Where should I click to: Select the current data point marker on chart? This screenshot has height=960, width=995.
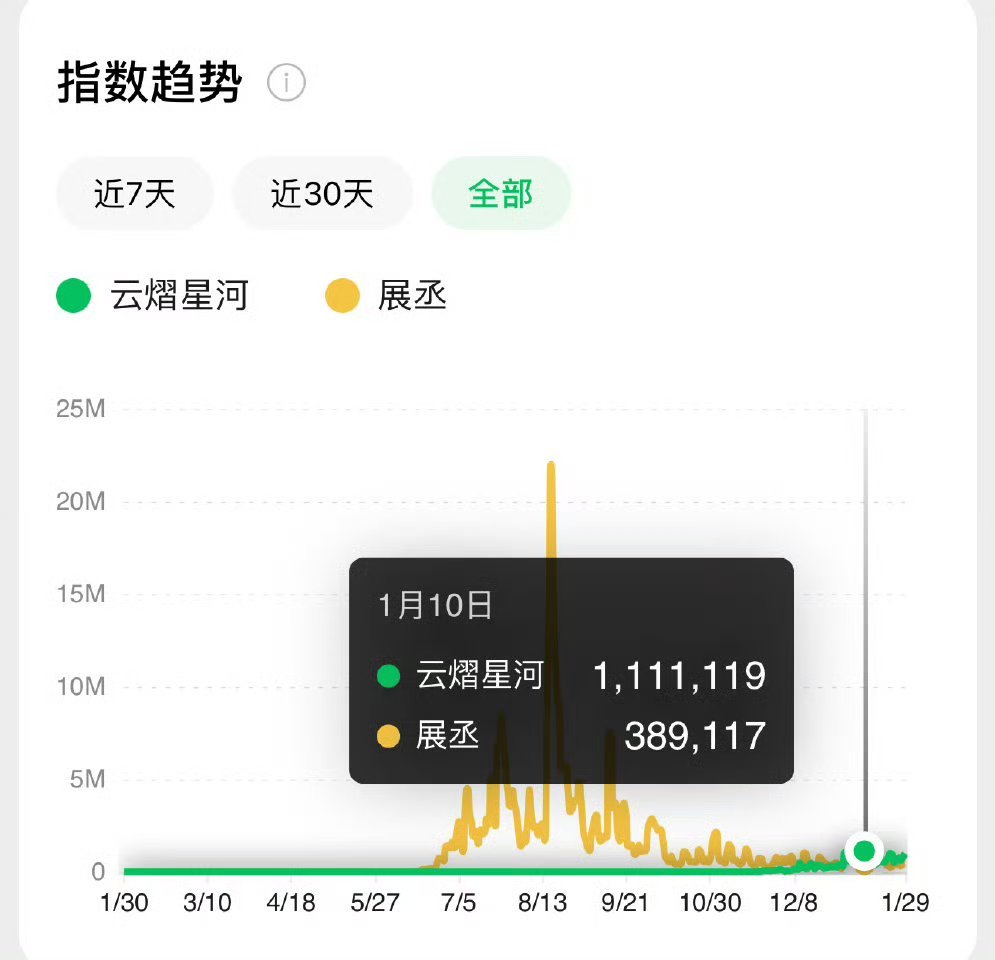864,853
